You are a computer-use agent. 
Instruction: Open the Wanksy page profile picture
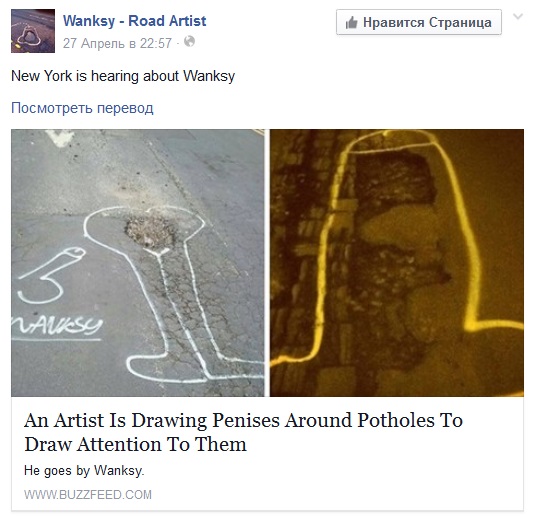point(33,31)
